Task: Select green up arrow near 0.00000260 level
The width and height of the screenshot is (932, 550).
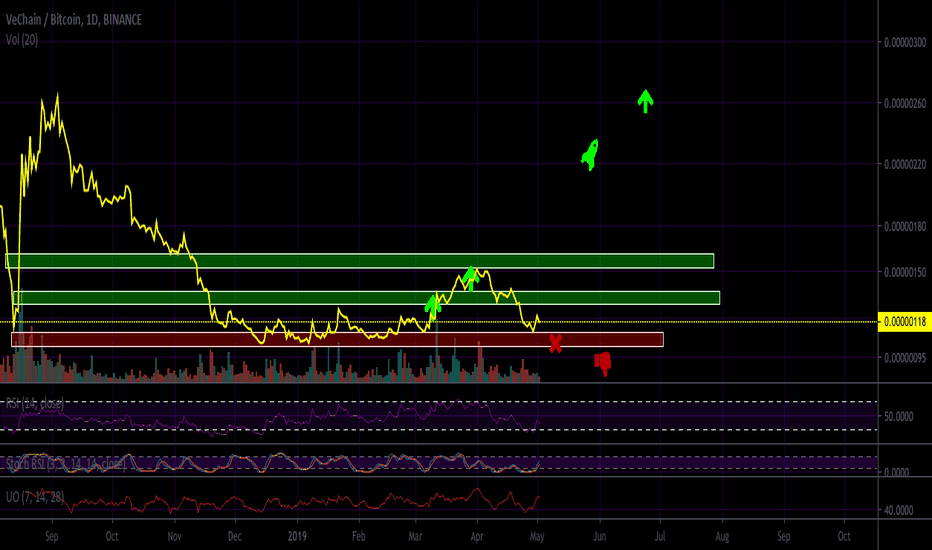Action: pos(646,101)
